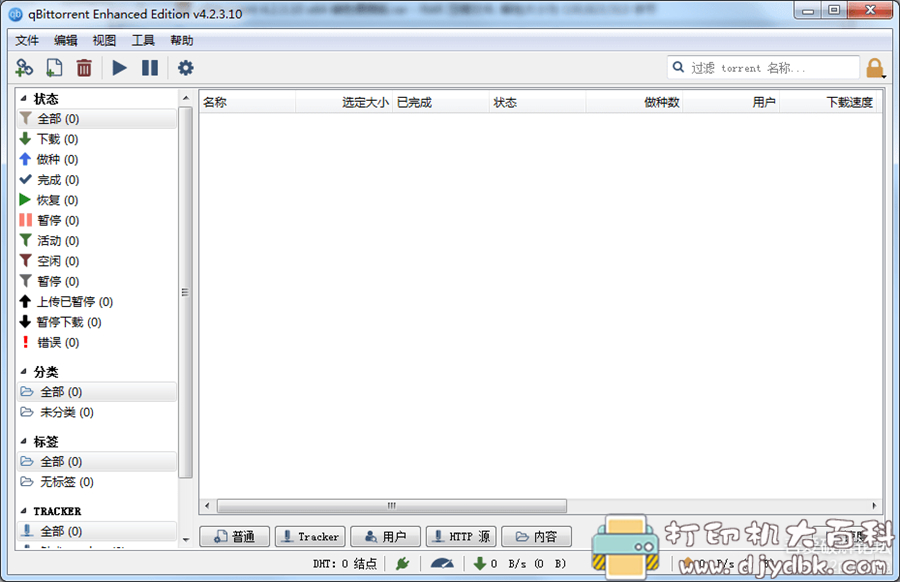Sort by 状态 column header
900x582 pixels.
click(537, 102)
